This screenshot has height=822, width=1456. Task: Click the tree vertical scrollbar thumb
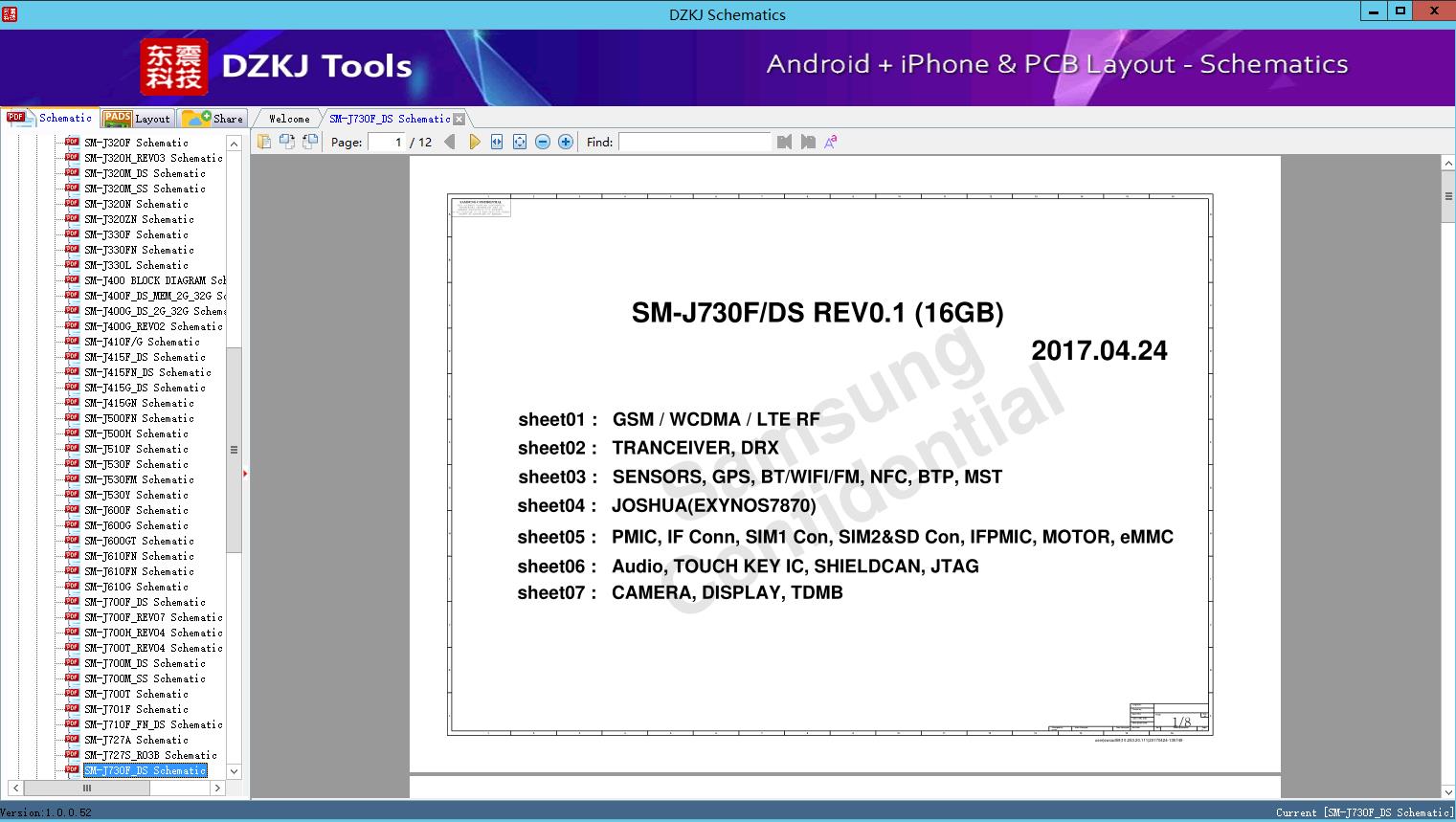coord(234,450)
